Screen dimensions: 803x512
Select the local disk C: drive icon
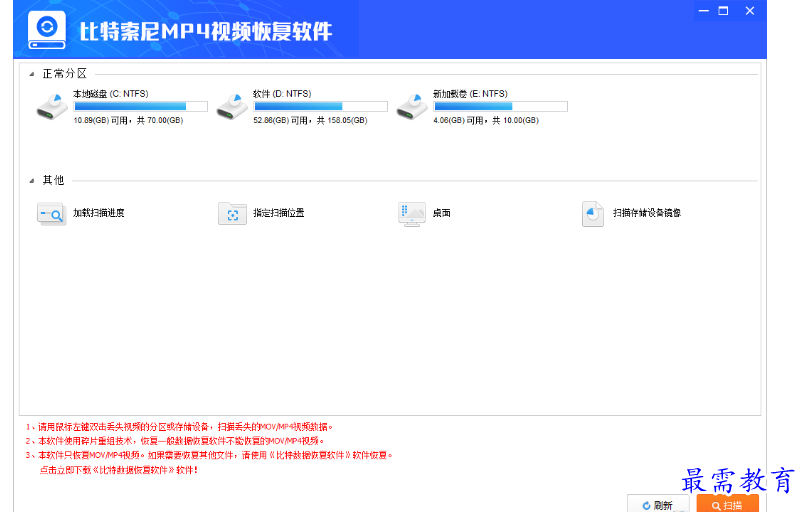click(52, 105)
